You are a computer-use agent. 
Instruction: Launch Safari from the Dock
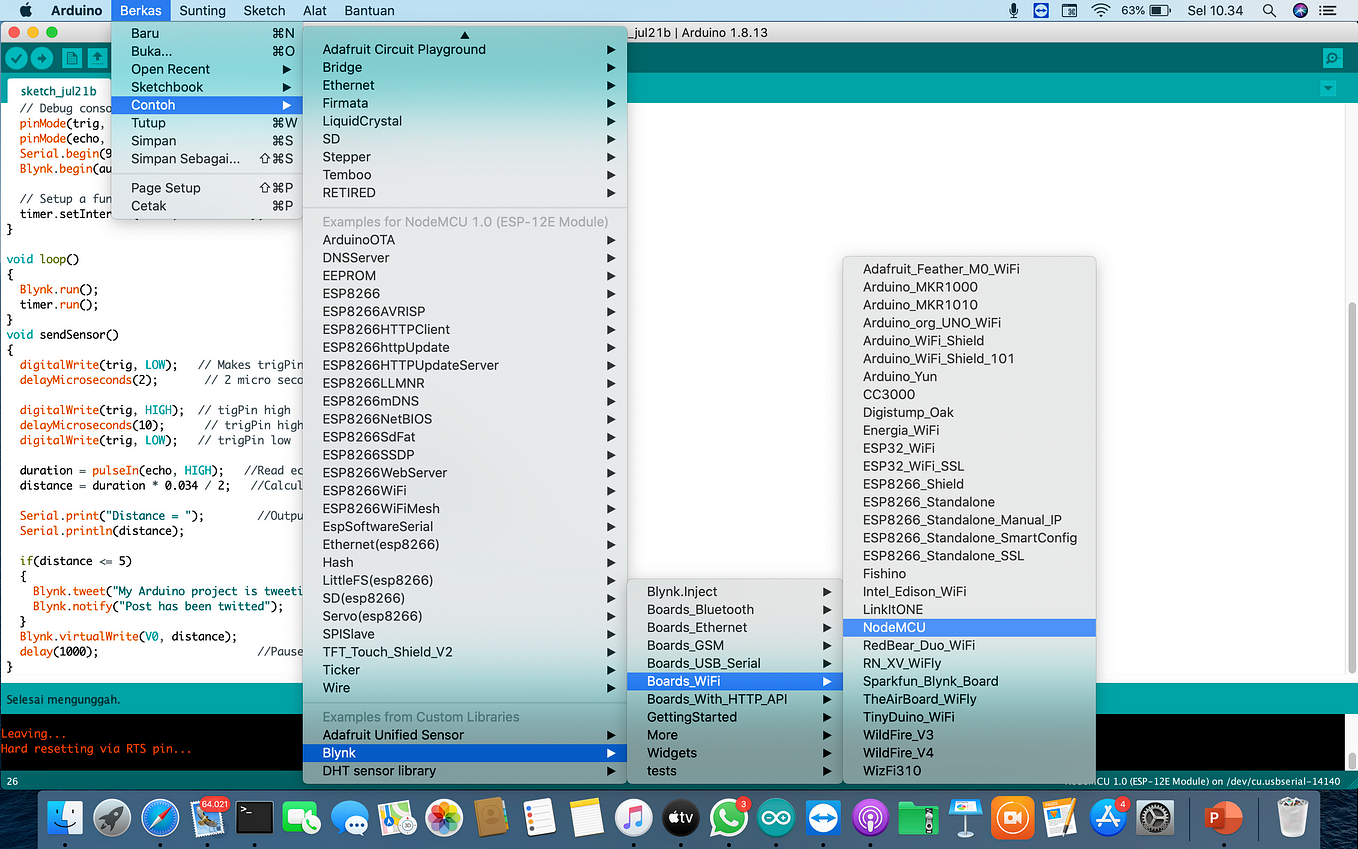[x=160, y=818]
